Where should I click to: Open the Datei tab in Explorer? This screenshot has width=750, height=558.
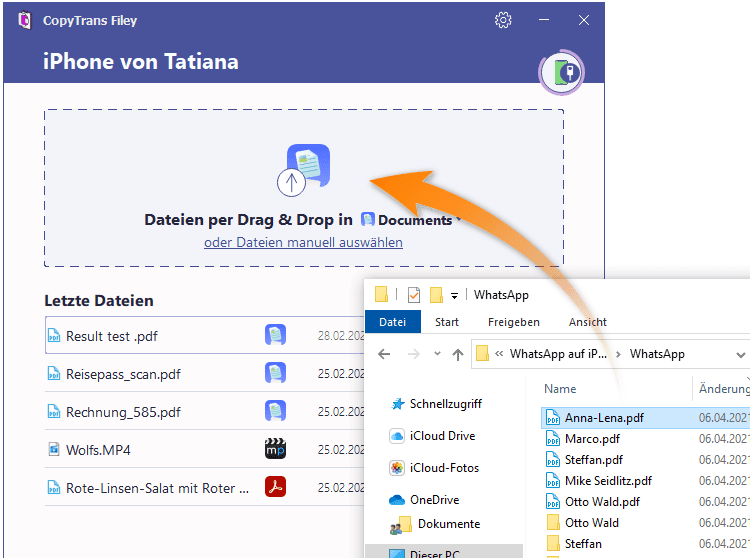click(x=393, y=322)
